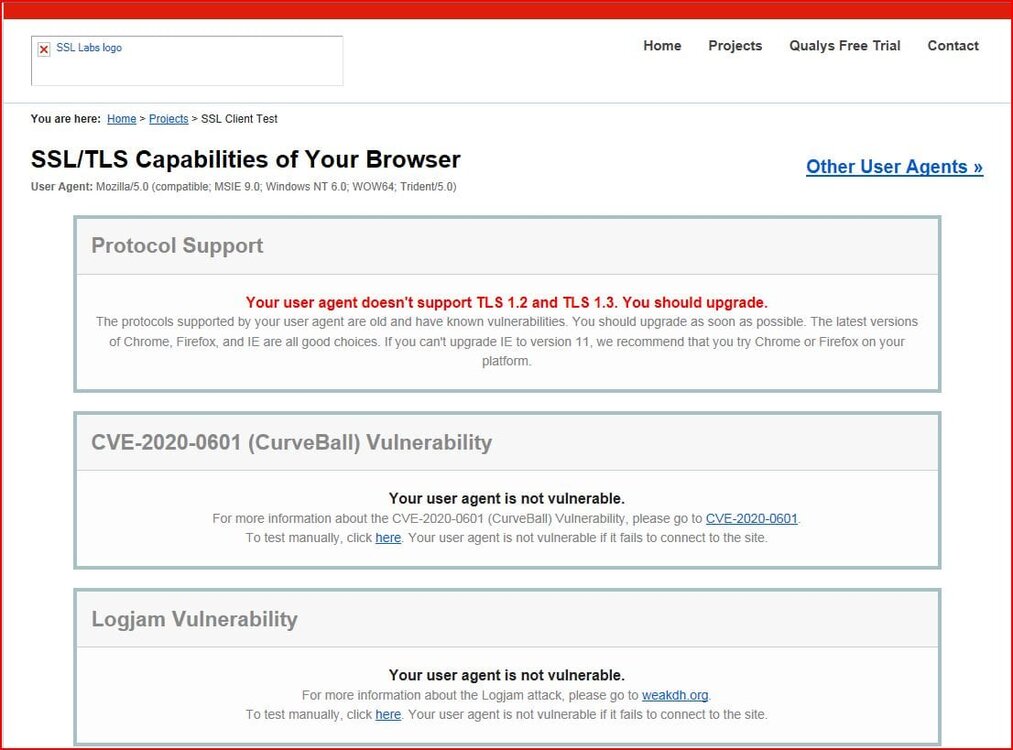Click 'here' to test CurveBall manually
Screen dimensions: 1013x750
tap(388, 537)
